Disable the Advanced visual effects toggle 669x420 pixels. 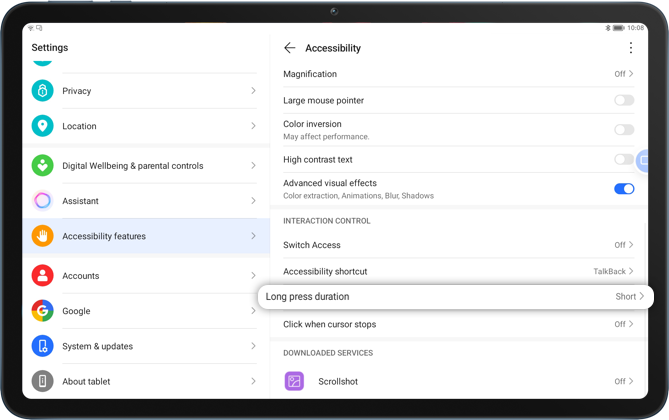pyautogui.click(x=624, y=188)
